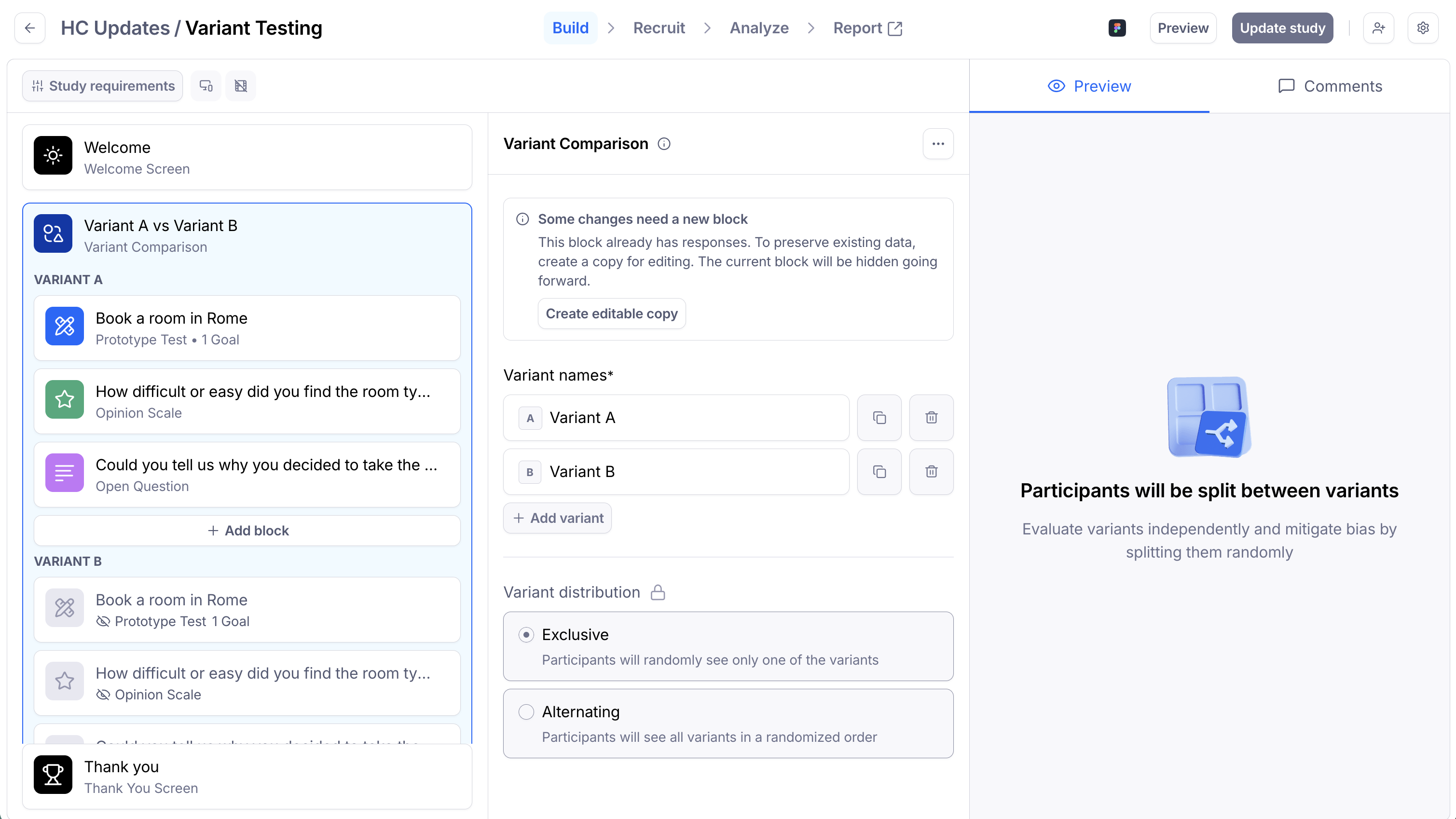Screen dimensions: 1456x819
Task: Duplicate Variant B
Action: 879,472
